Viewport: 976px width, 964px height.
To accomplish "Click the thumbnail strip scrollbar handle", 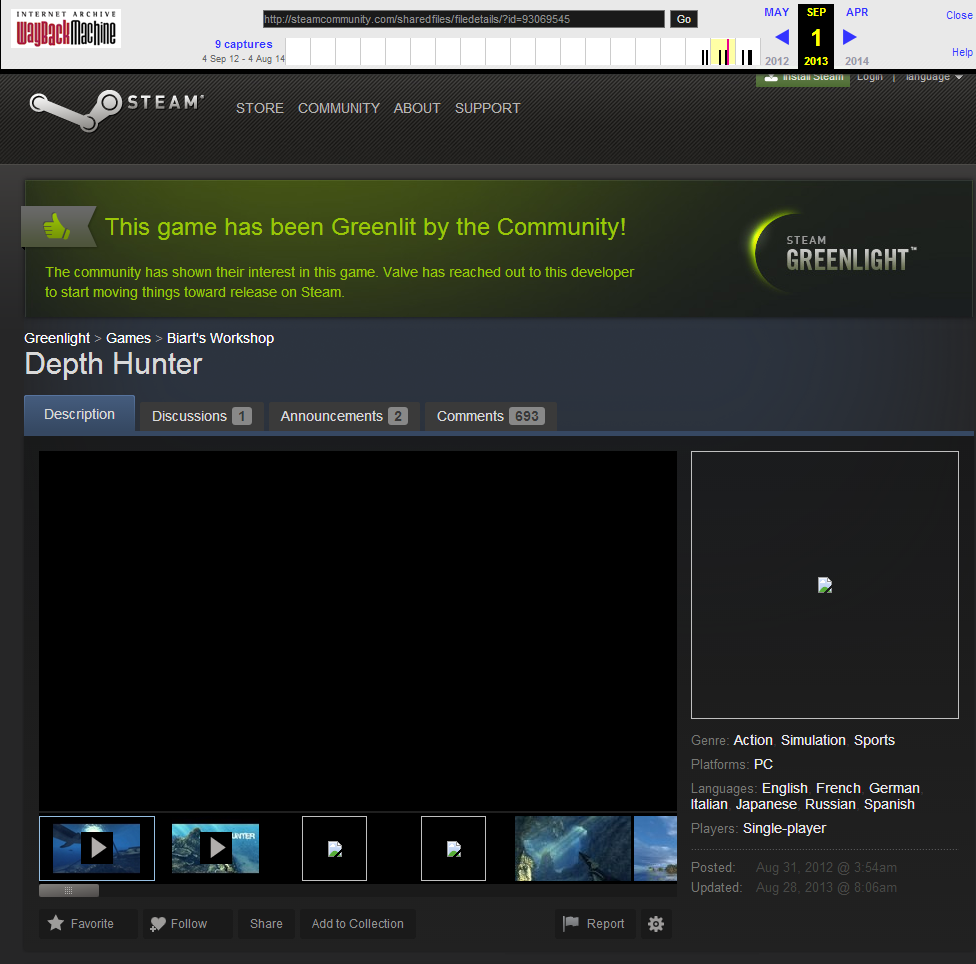I will pyautogui.click(x=68, y=891).
